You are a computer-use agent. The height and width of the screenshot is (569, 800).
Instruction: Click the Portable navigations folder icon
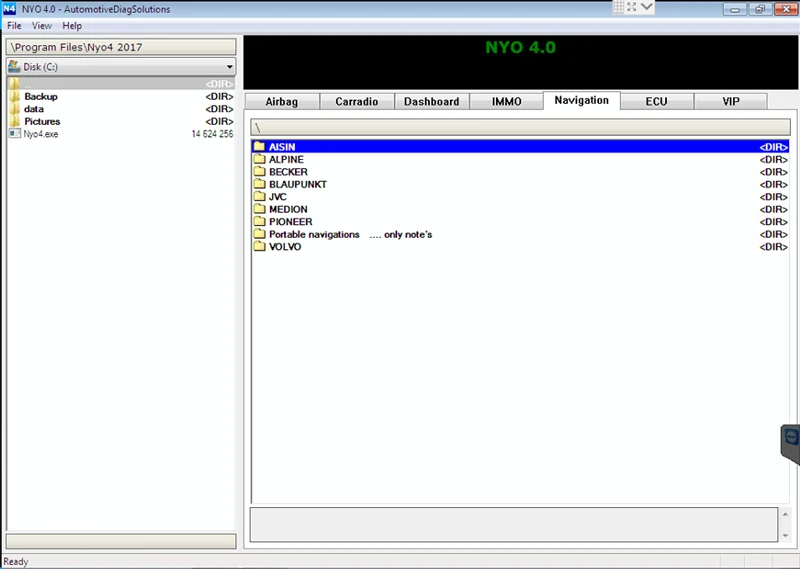[x=260, y=234]
